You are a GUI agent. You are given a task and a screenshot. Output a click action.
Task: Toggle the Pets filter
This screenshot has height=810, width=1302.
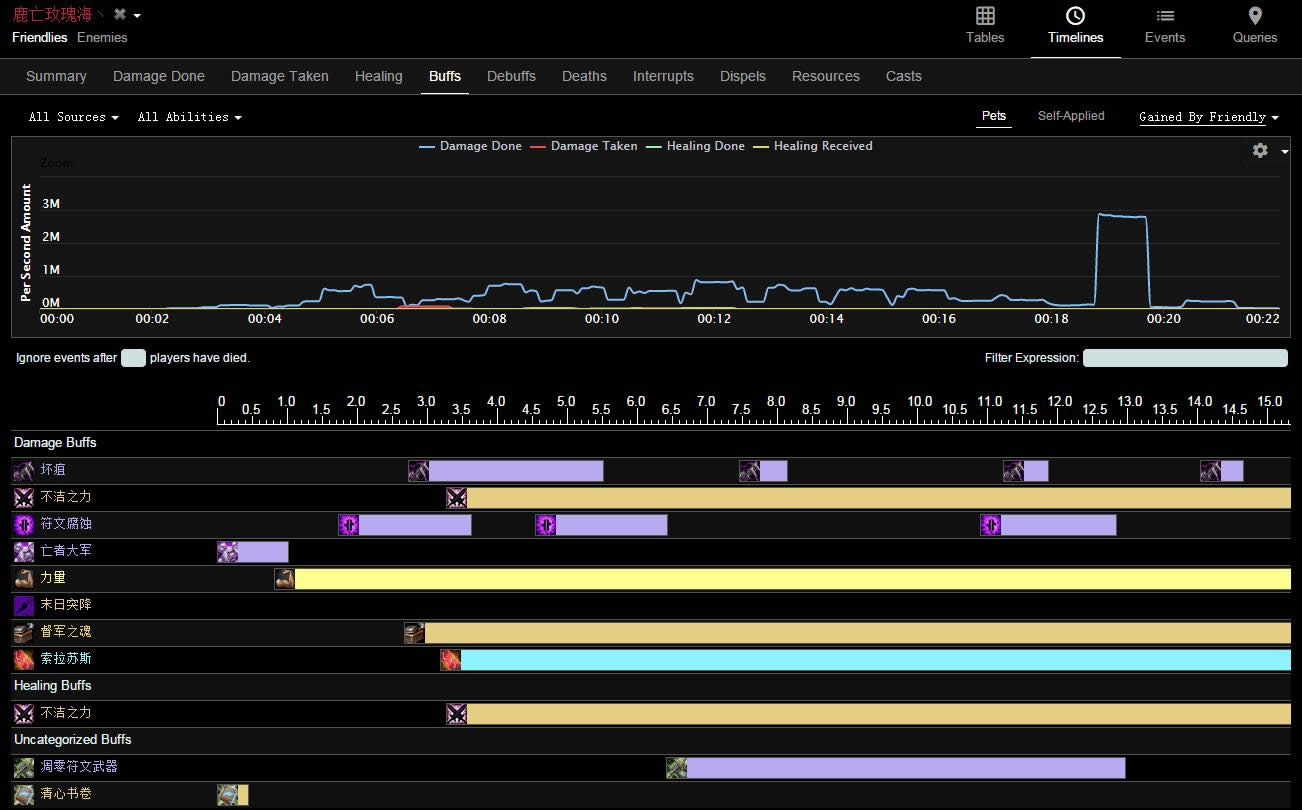993,116
